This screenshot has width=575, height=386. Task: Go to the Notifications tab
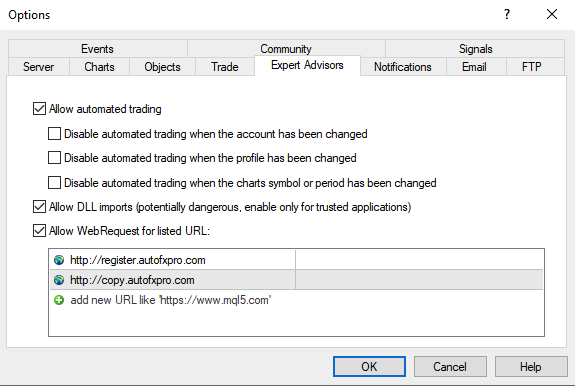pos(403,67)
